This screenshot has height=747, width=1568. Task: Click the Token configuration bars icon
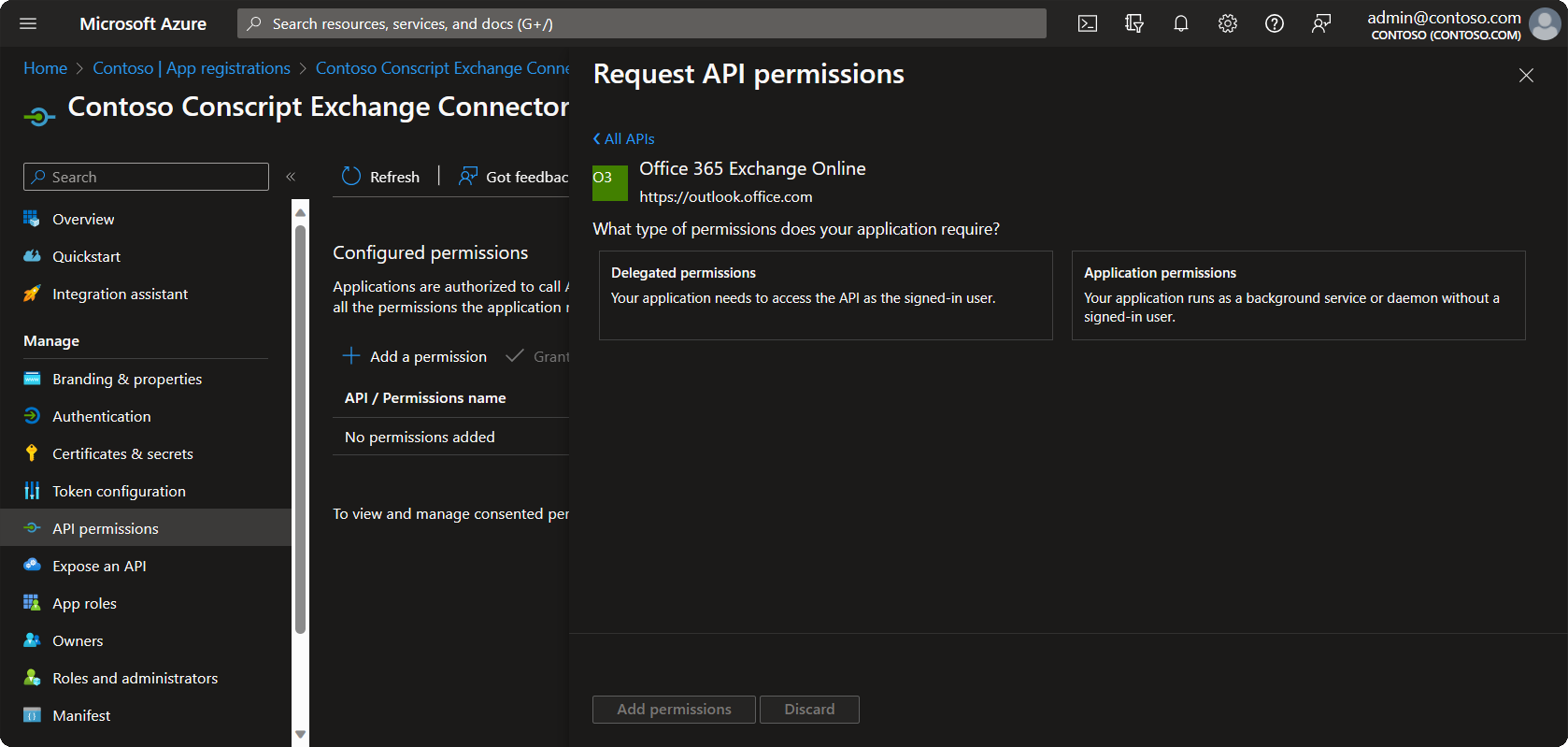[x=32, y=491]
